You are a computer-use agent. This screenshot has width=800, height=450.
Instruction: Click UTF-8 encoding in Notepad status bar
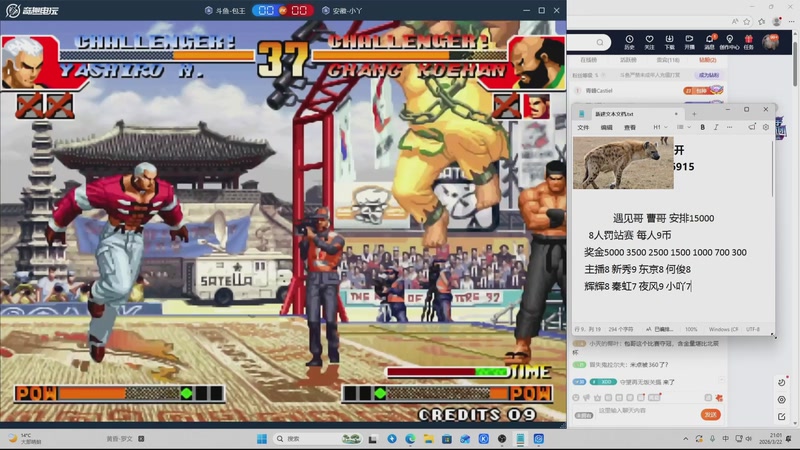coord(753,330)
